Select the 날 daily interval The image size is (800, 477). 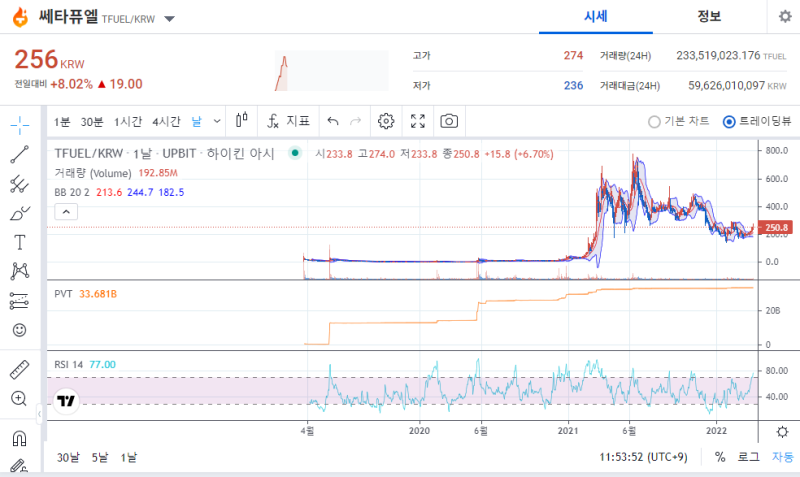[196, 122]
